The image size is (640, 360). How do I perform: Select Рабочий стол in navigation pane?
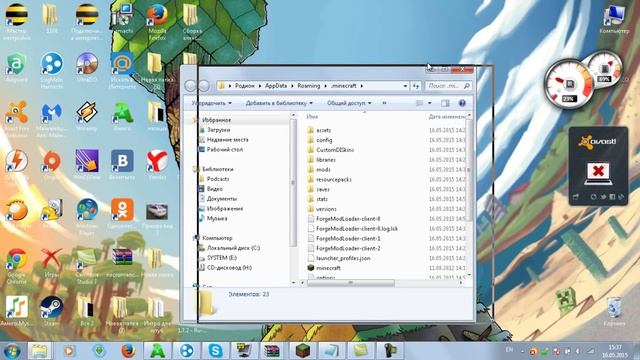point(224,149)
